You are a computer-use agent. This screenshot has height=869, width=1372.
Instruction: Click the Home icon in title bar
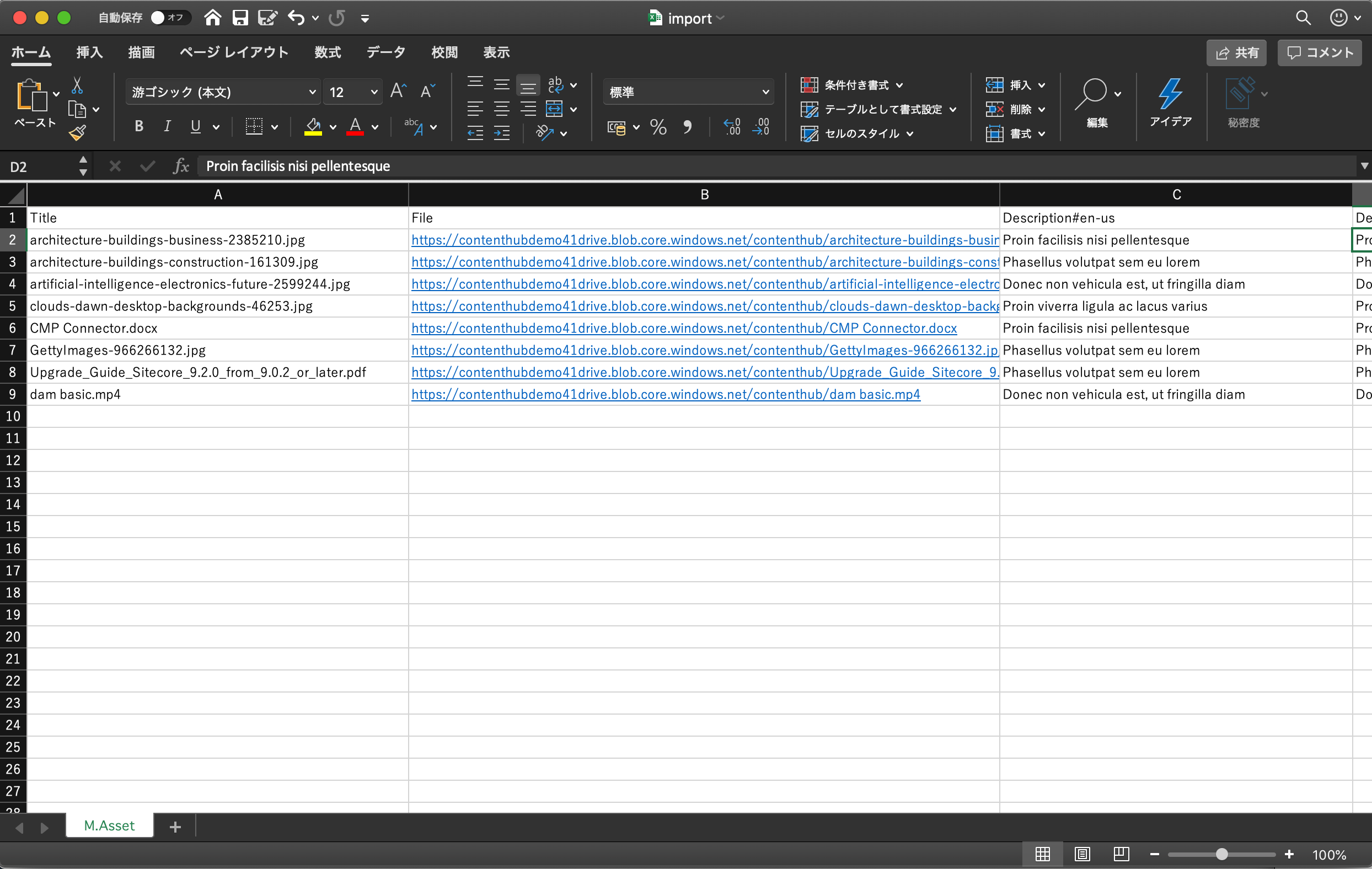point(212,18)
